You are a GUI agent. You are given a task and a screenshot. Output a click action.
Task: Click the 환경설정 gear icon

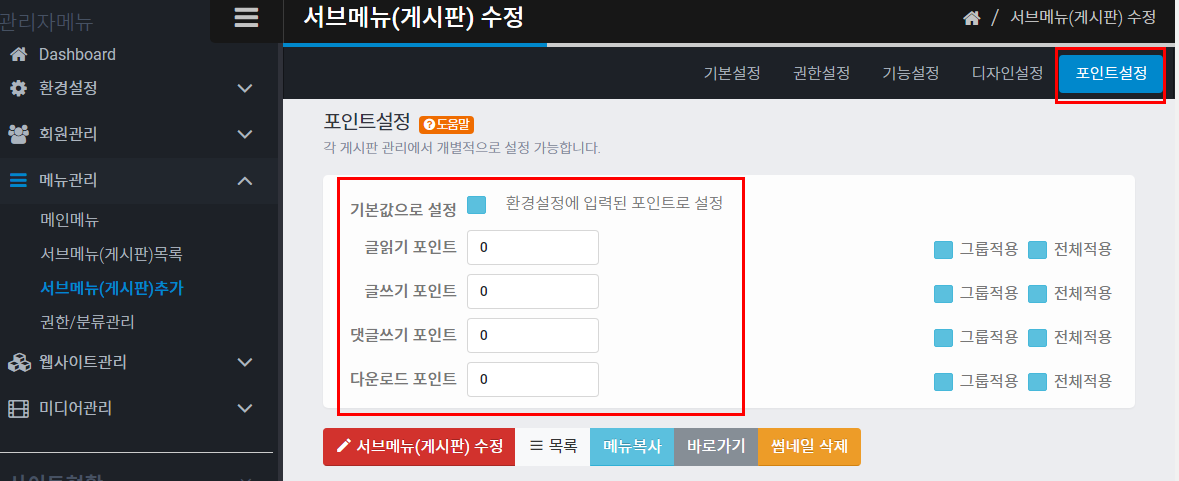click(18, 89)
